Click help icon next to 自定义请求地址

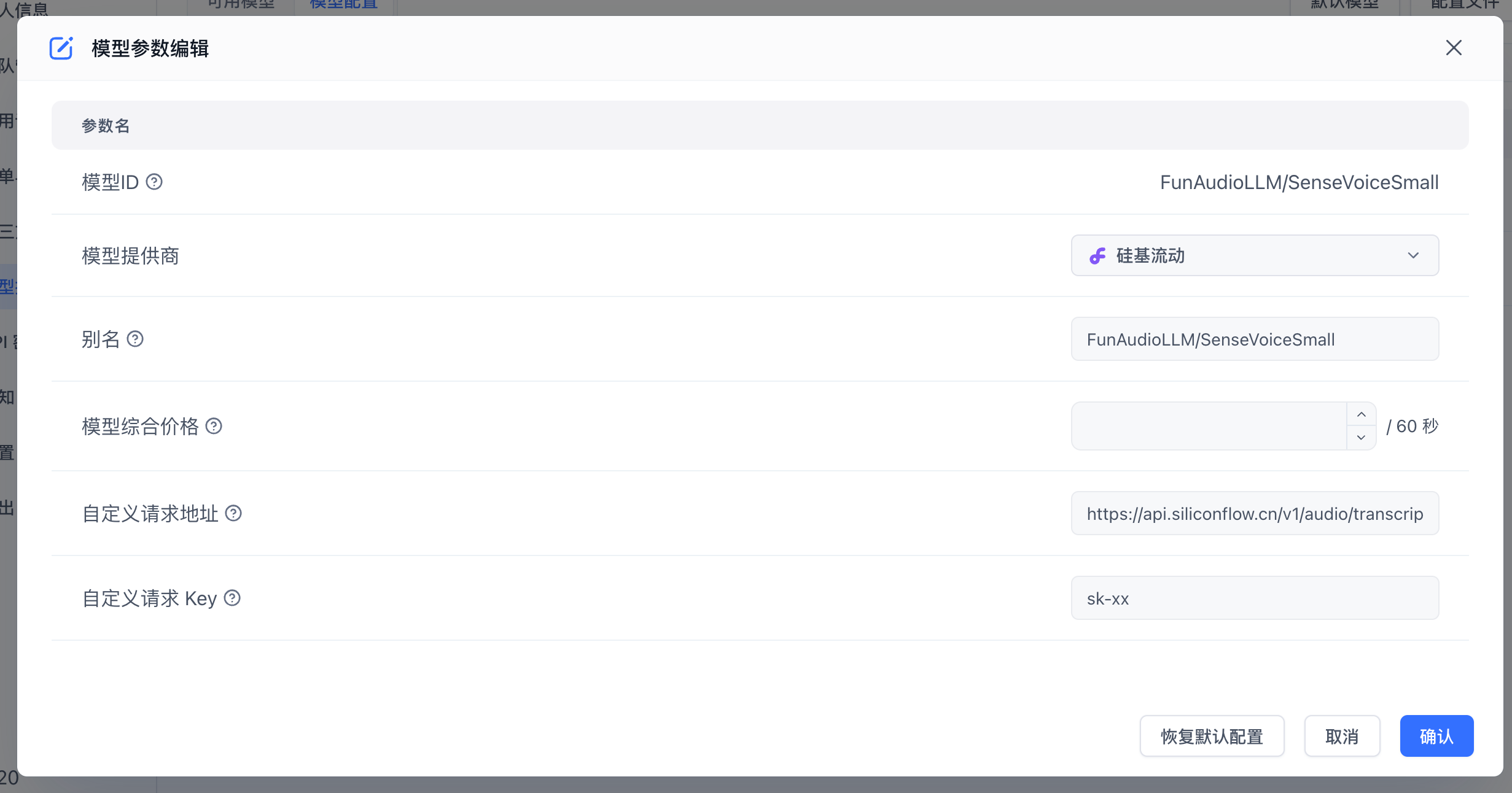233,513
